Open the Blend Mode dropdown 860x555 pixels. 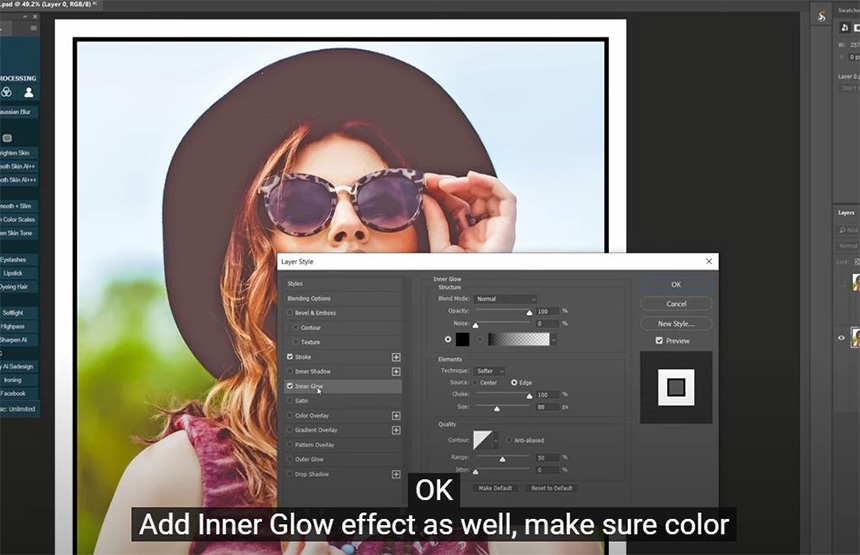point(505,299)
